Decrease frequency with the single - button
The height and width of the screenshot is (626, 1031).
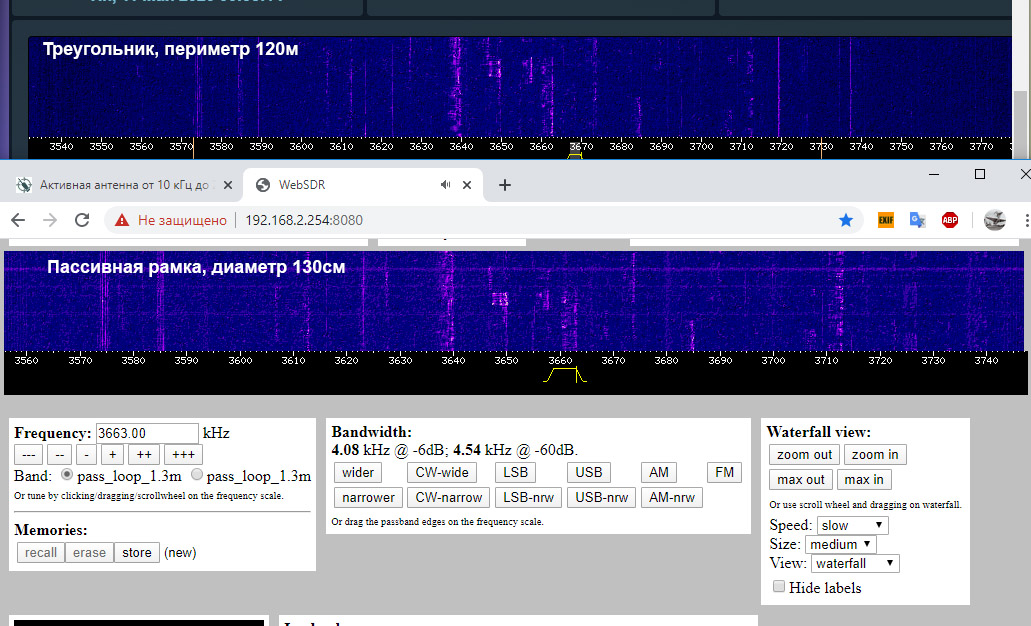(x=86, y=454)
